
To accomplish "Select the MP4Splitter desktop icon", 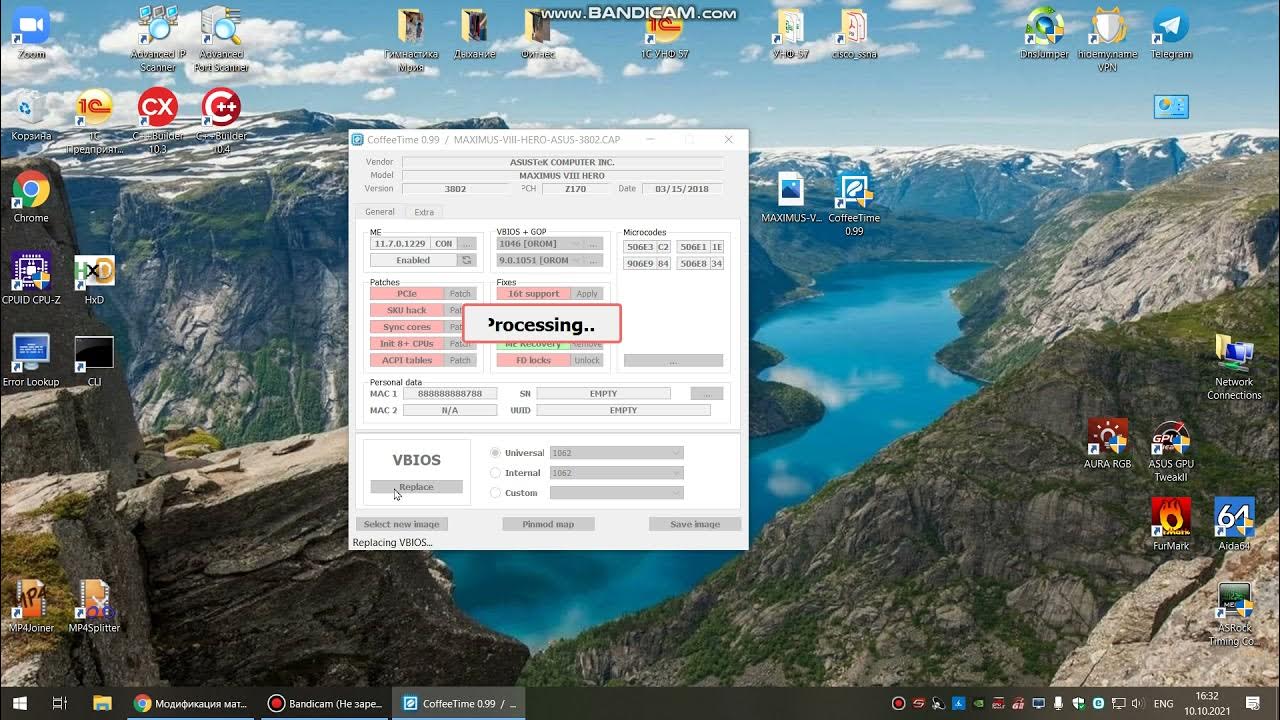I will tap(94, 607).
